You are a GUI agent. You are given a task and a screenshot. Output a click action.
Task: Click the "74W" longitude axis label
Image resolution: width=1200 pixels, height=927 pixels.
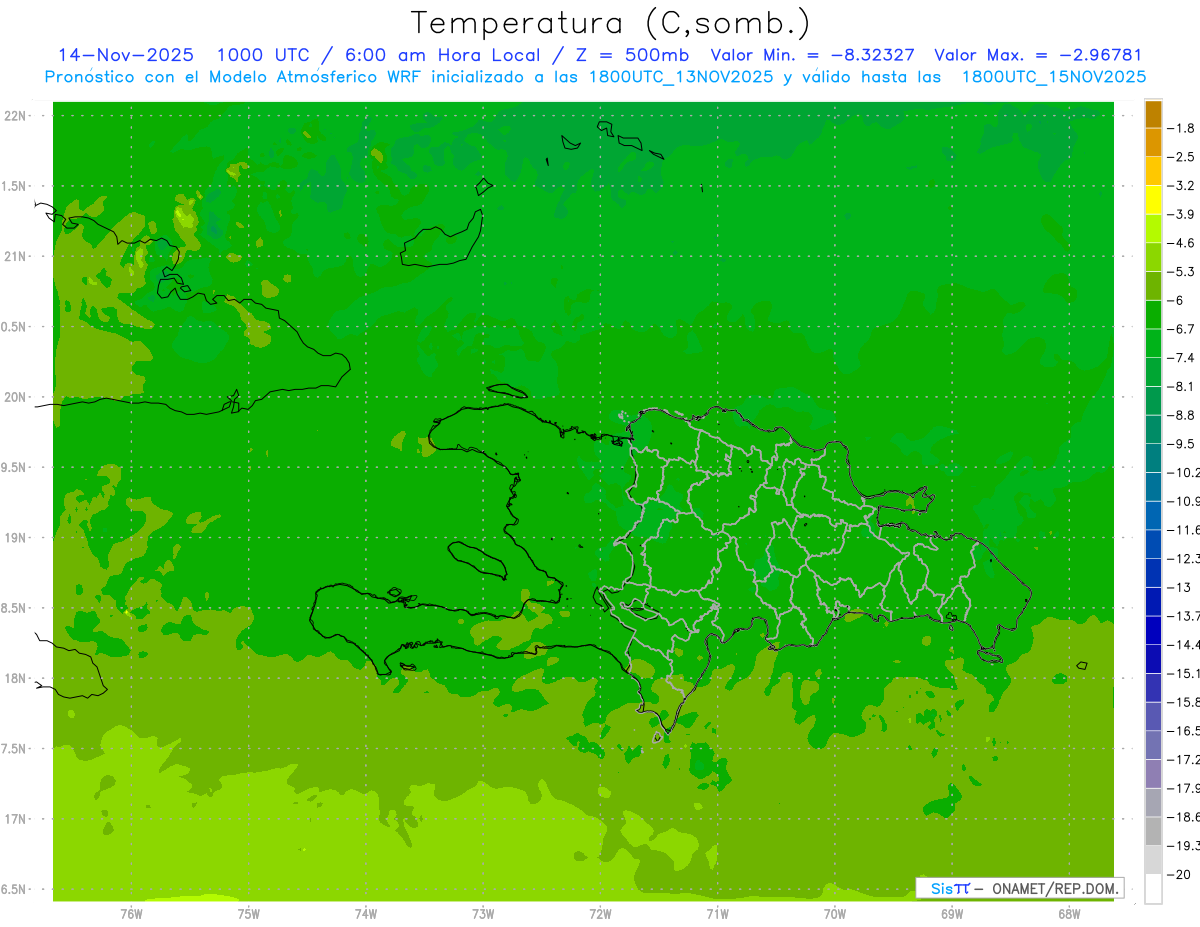[366, 914]
